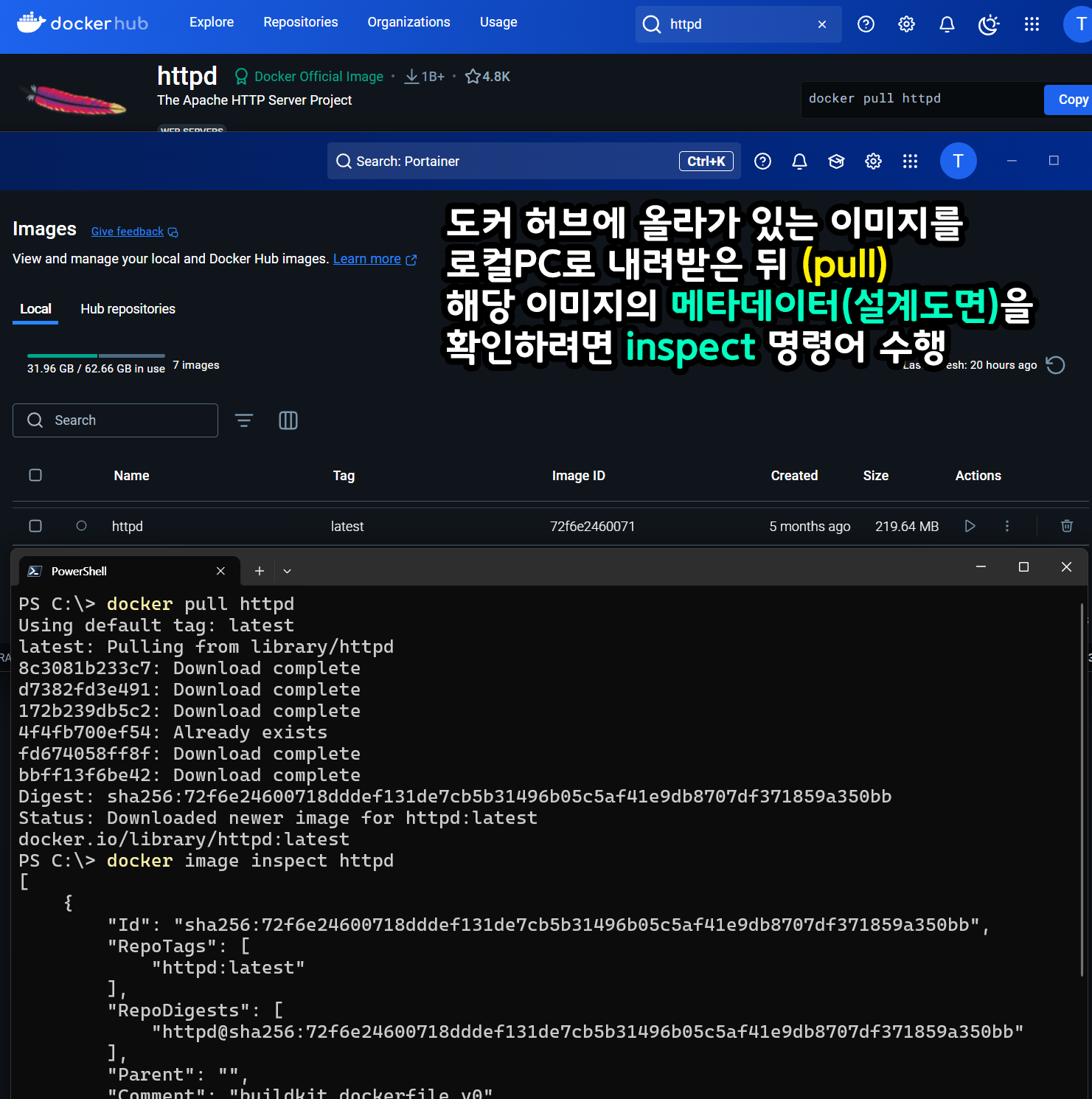This screenshot has width=1092, height=1099.
Task: Open Docker Hub apps grid menu
Action: point(1032,24)
